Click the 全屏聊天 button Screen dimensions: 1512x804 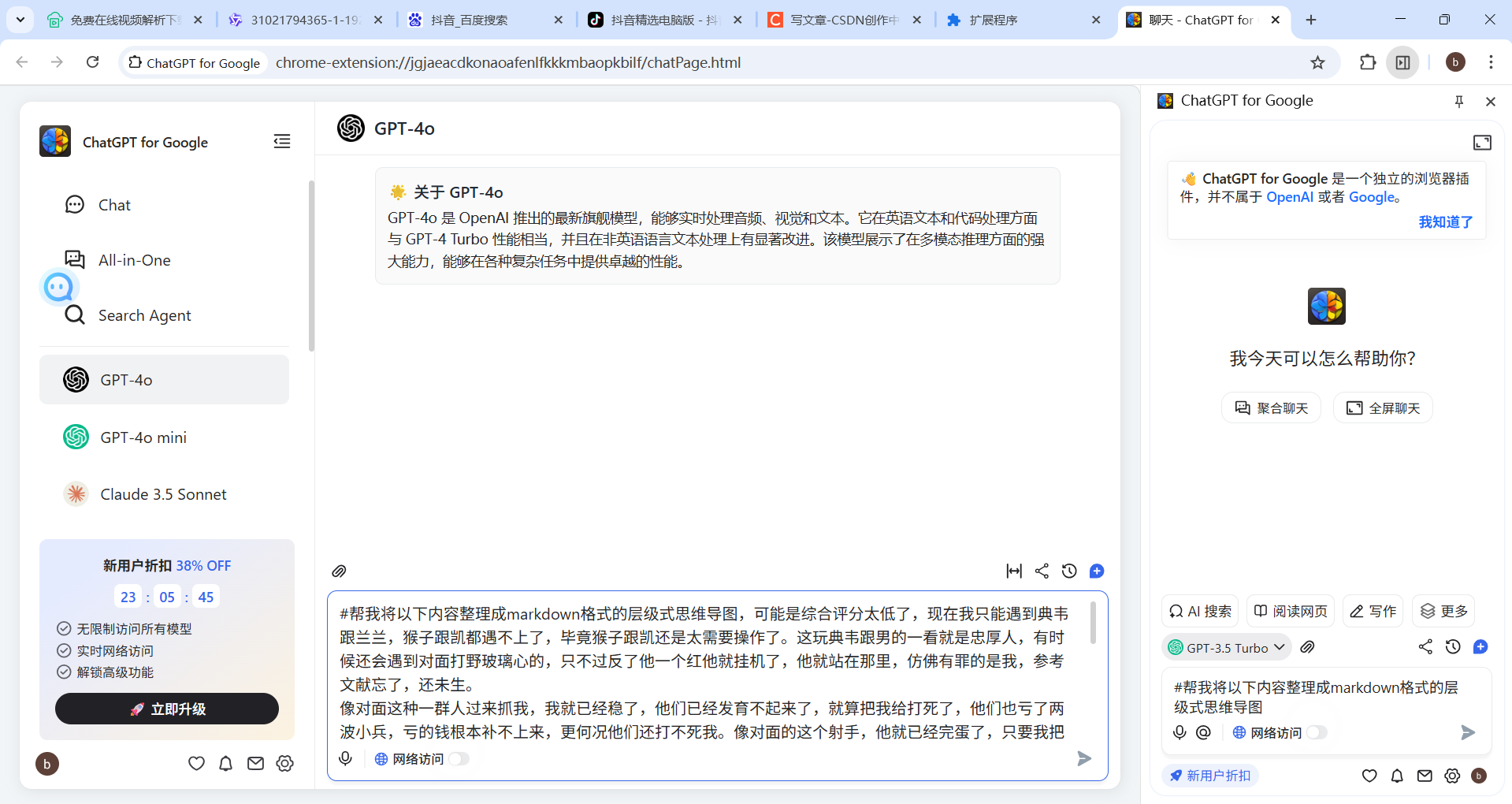pyautogui.click(x=1383, y=408)
